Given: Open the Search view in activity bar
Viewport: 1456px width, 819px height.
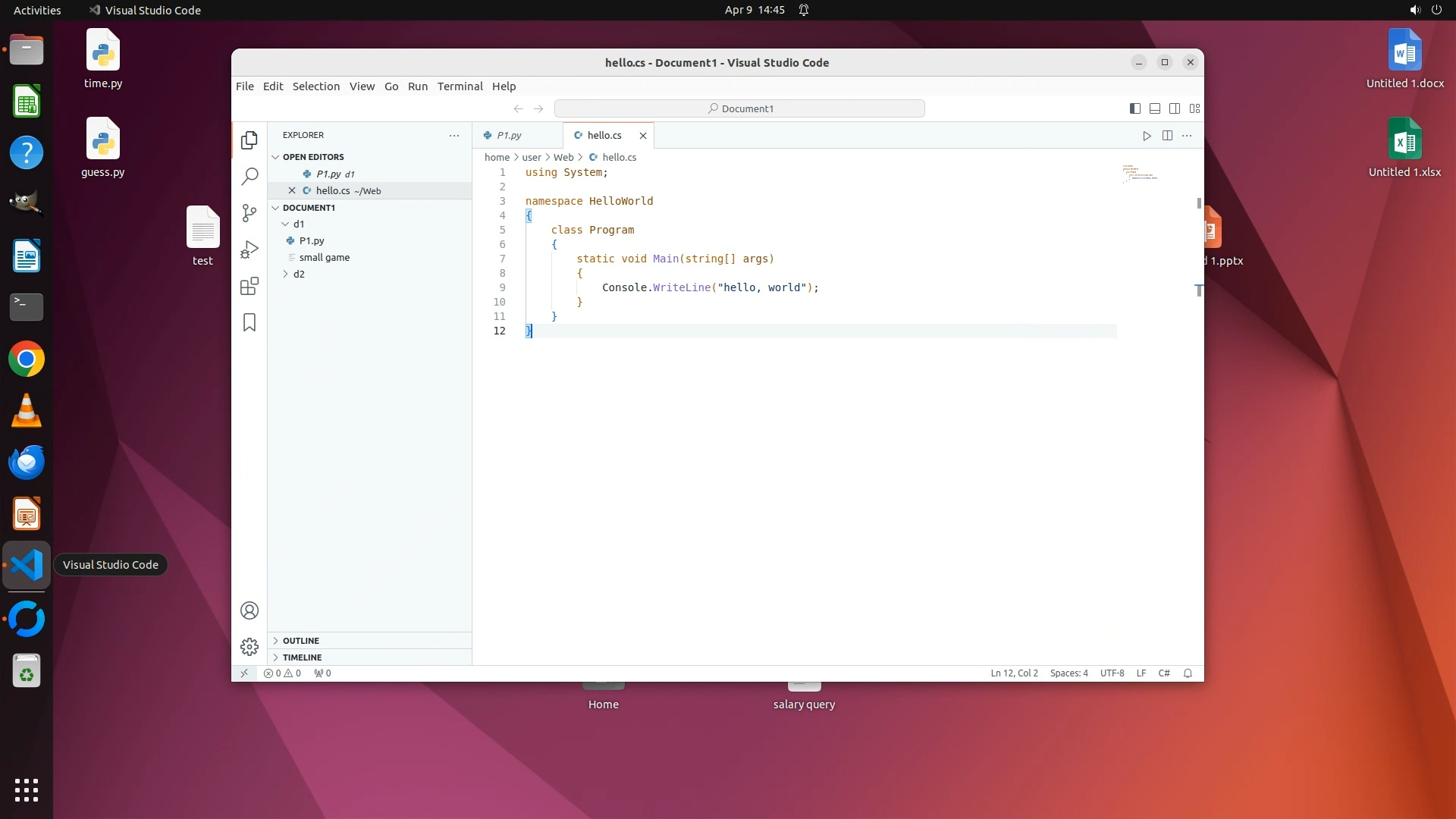Looking at the screenshot, I should [249, 177].
